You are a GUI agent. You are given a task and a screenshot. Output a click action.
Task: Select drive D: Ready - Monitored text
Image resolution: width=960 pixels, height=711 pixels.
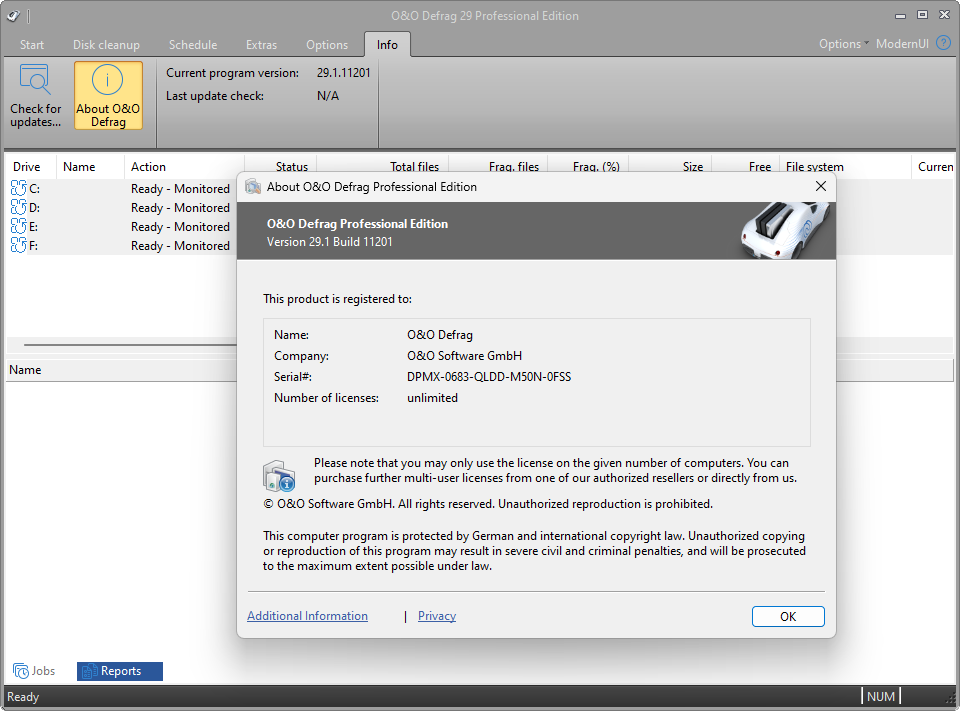pyautogui.click(x=180, y=208)
